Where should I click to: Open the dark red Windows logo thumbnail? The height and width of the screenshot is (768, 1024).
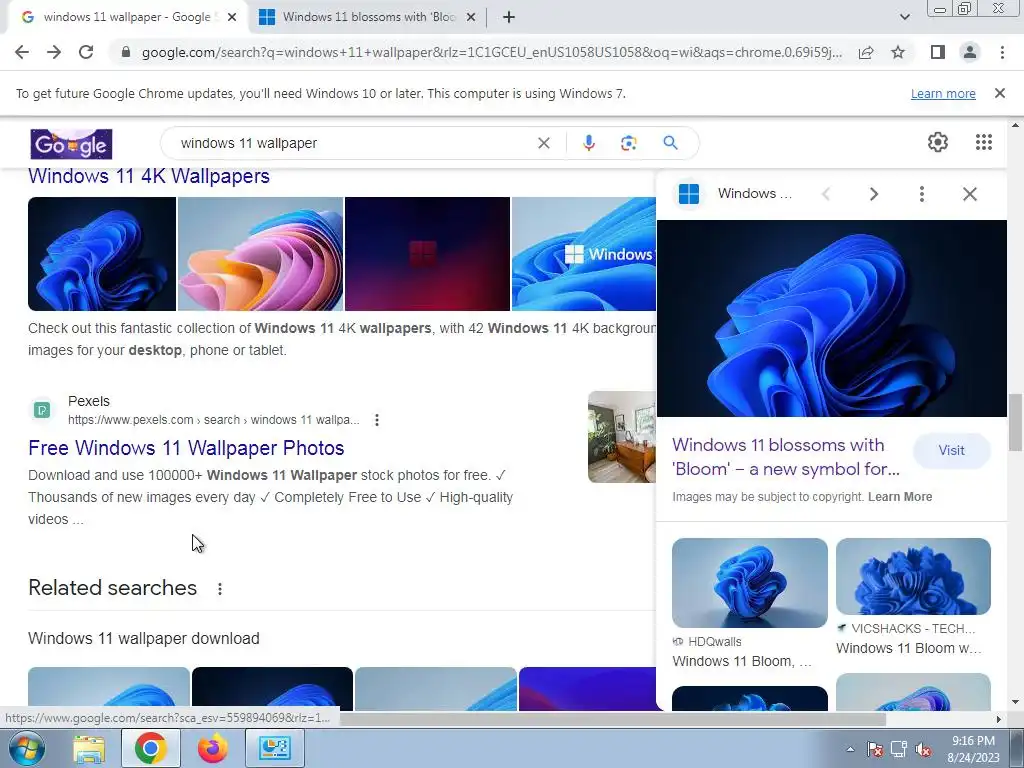(427, 254)
